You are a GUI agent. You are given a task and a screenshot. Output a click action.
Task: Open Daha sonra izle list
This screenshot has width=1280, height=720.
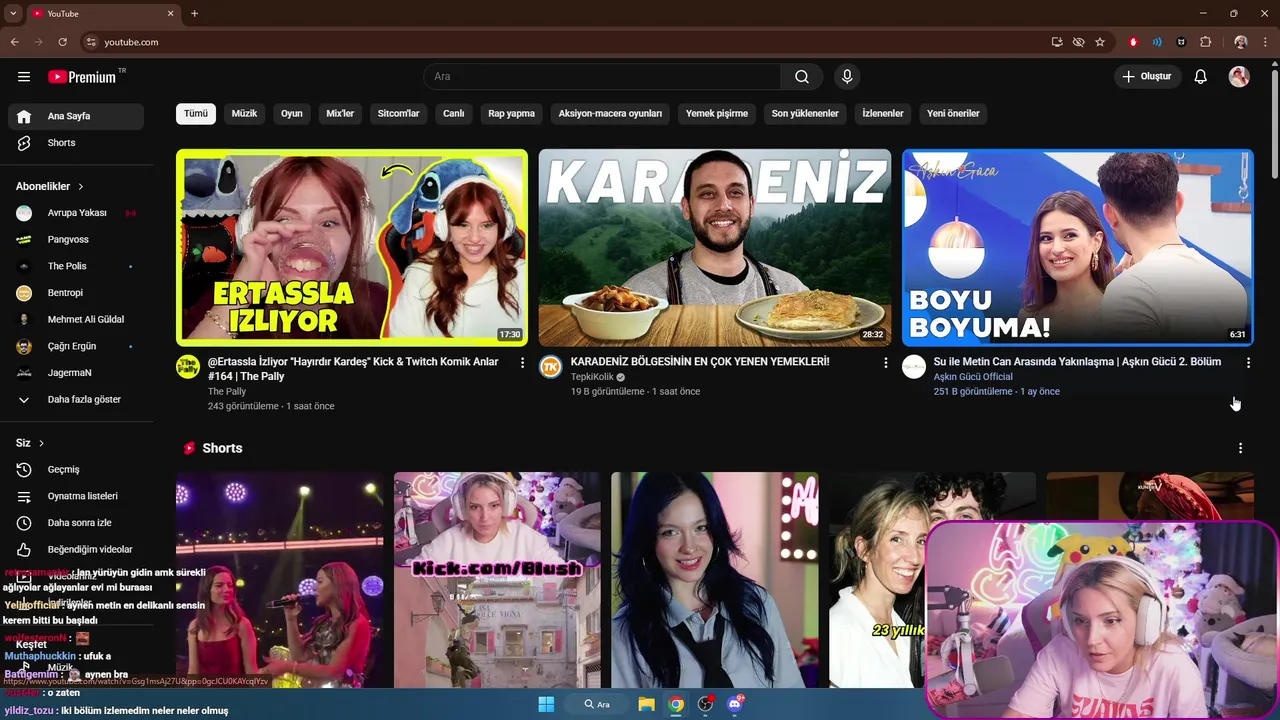(x=76, y=523)
